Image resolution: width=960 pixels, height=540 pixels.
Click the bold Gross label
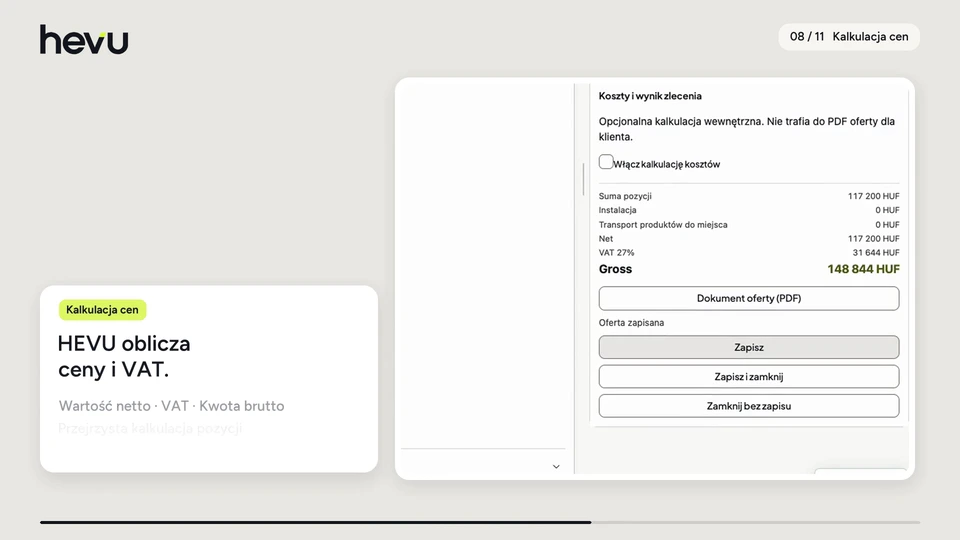click(x=615, y=269)
